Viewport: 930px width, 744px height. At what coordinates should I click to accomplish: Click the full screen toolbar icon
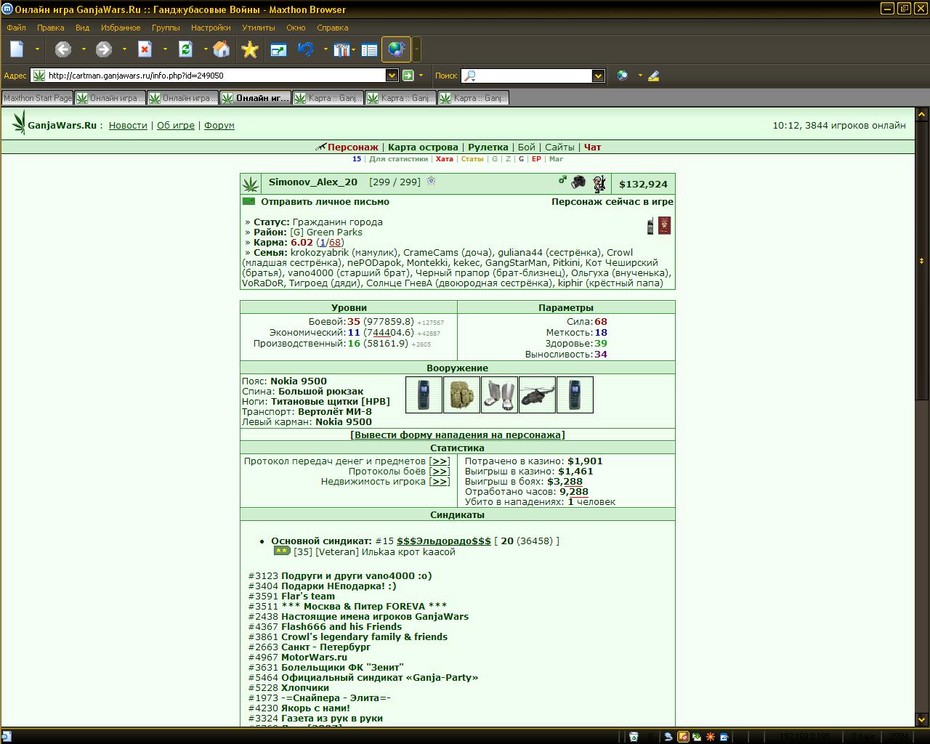pos(278,50)
